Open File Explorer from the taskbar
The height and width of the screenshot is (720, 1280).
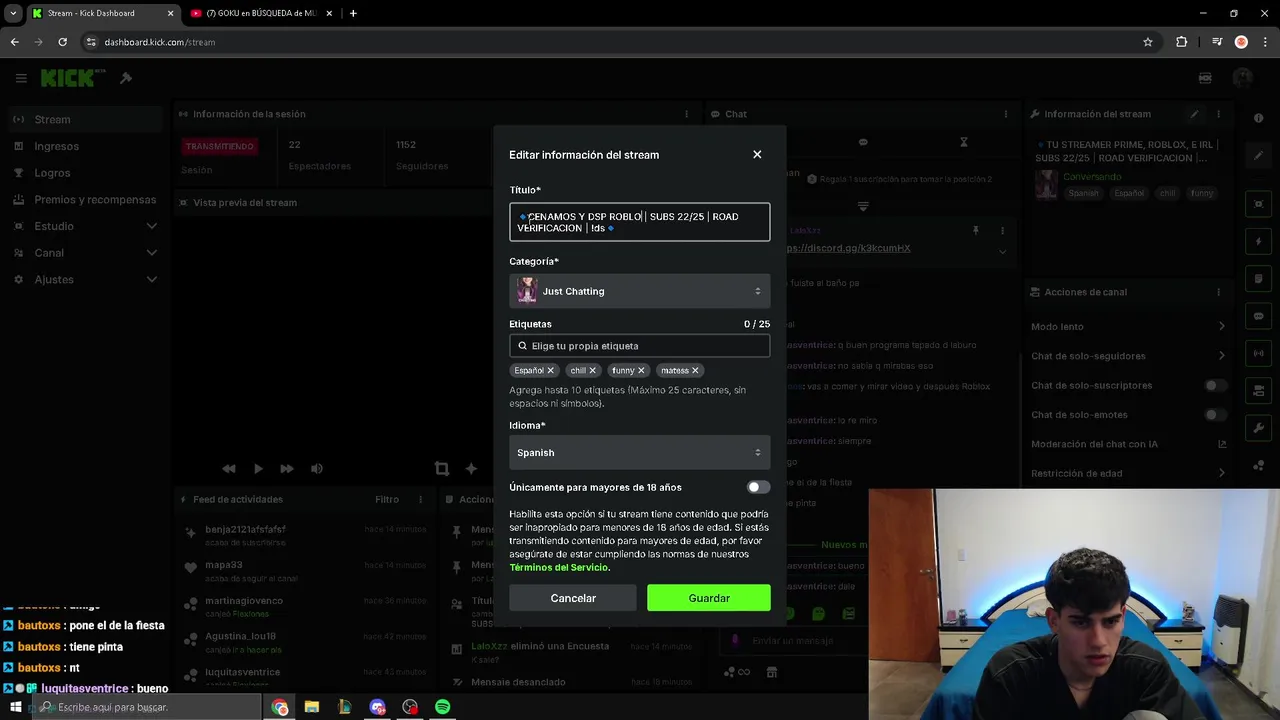coord(312,707)
